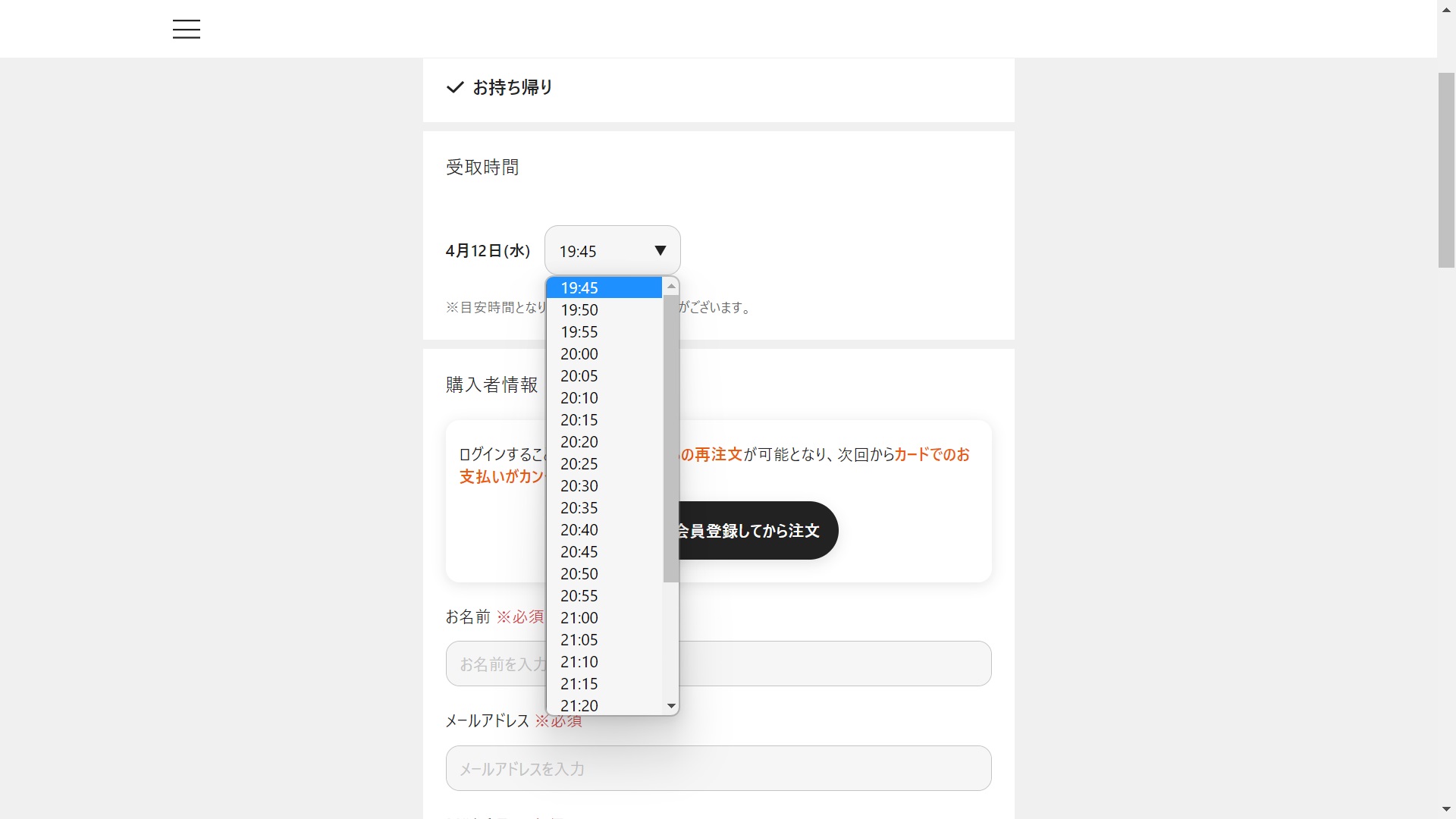Click the time list scroll up arrow

670,286
